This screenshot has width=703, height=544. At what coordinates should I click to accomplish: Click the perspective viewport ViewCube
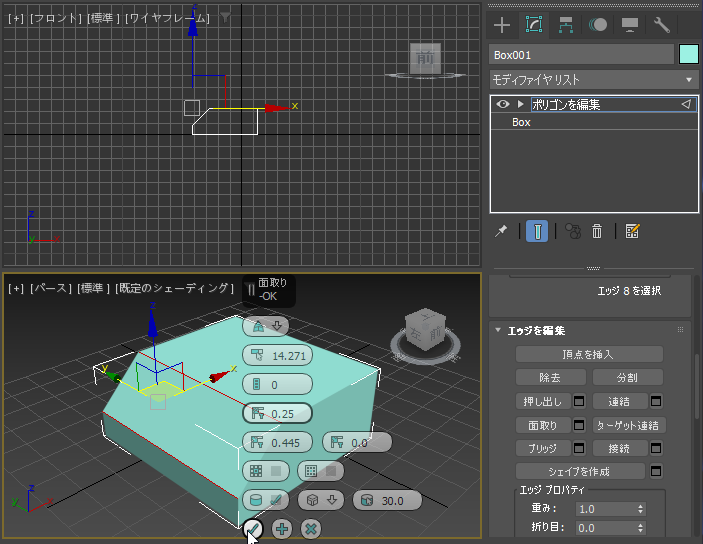[x=425, y=329]
